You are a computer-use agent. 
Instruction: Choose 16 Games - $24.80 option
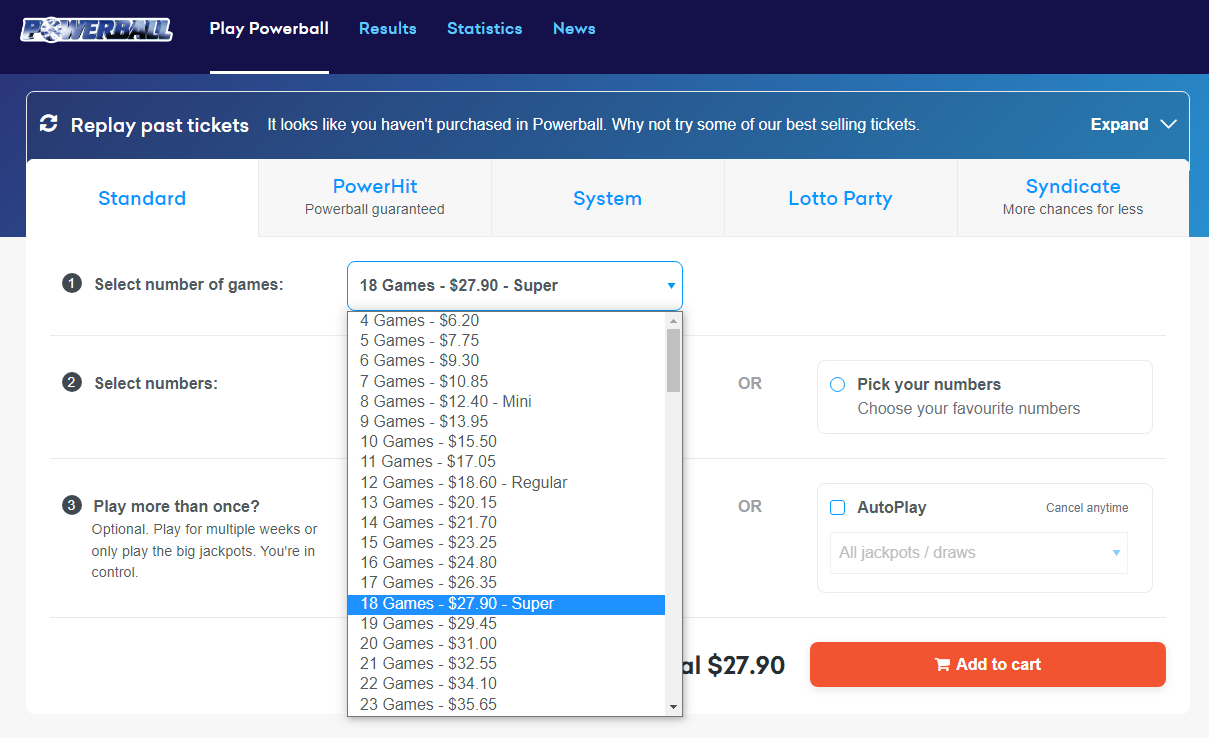point(506,562)
